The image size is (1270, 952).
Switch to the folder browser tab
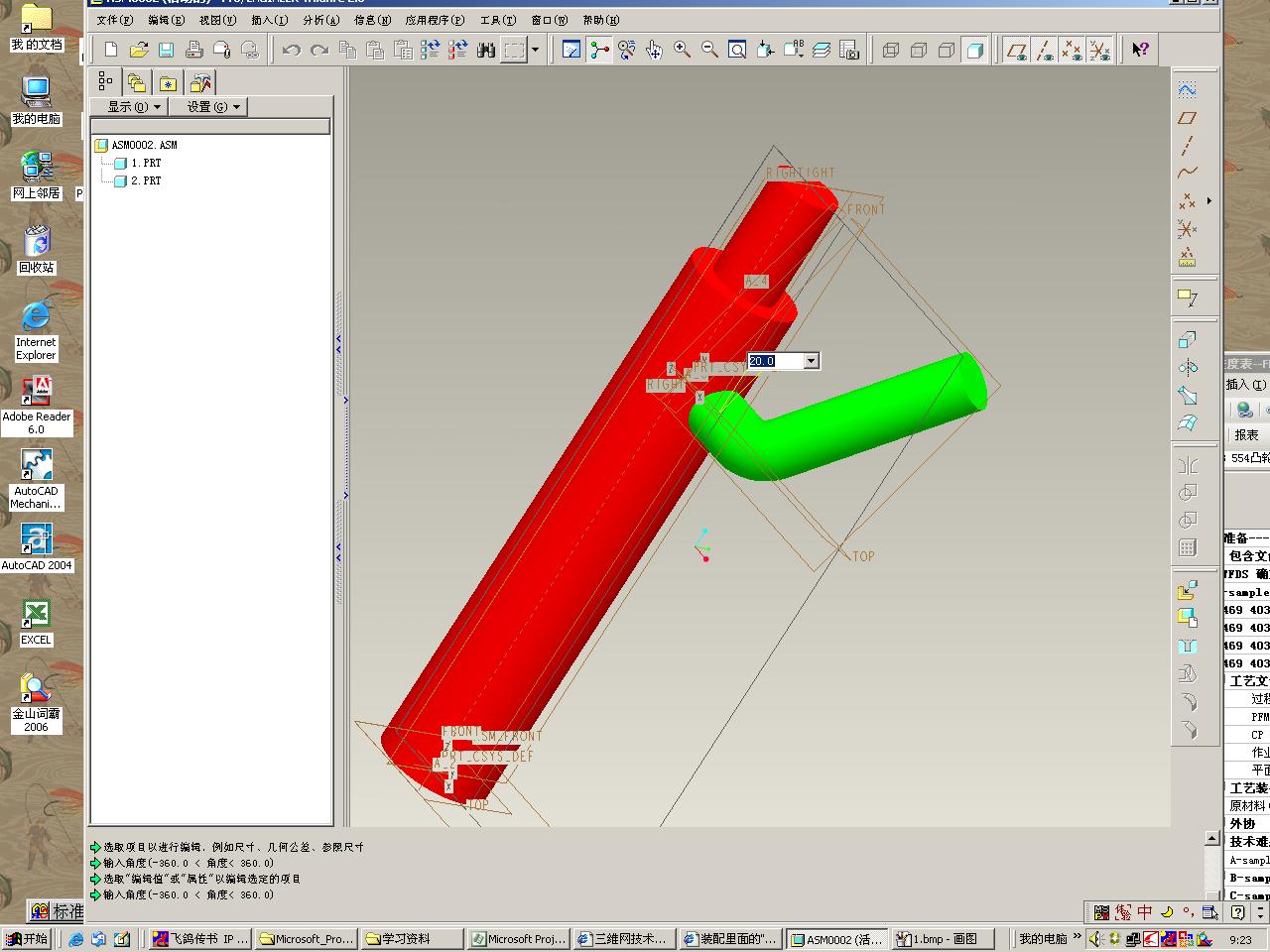pyautogui.click(x=136, y=83)
